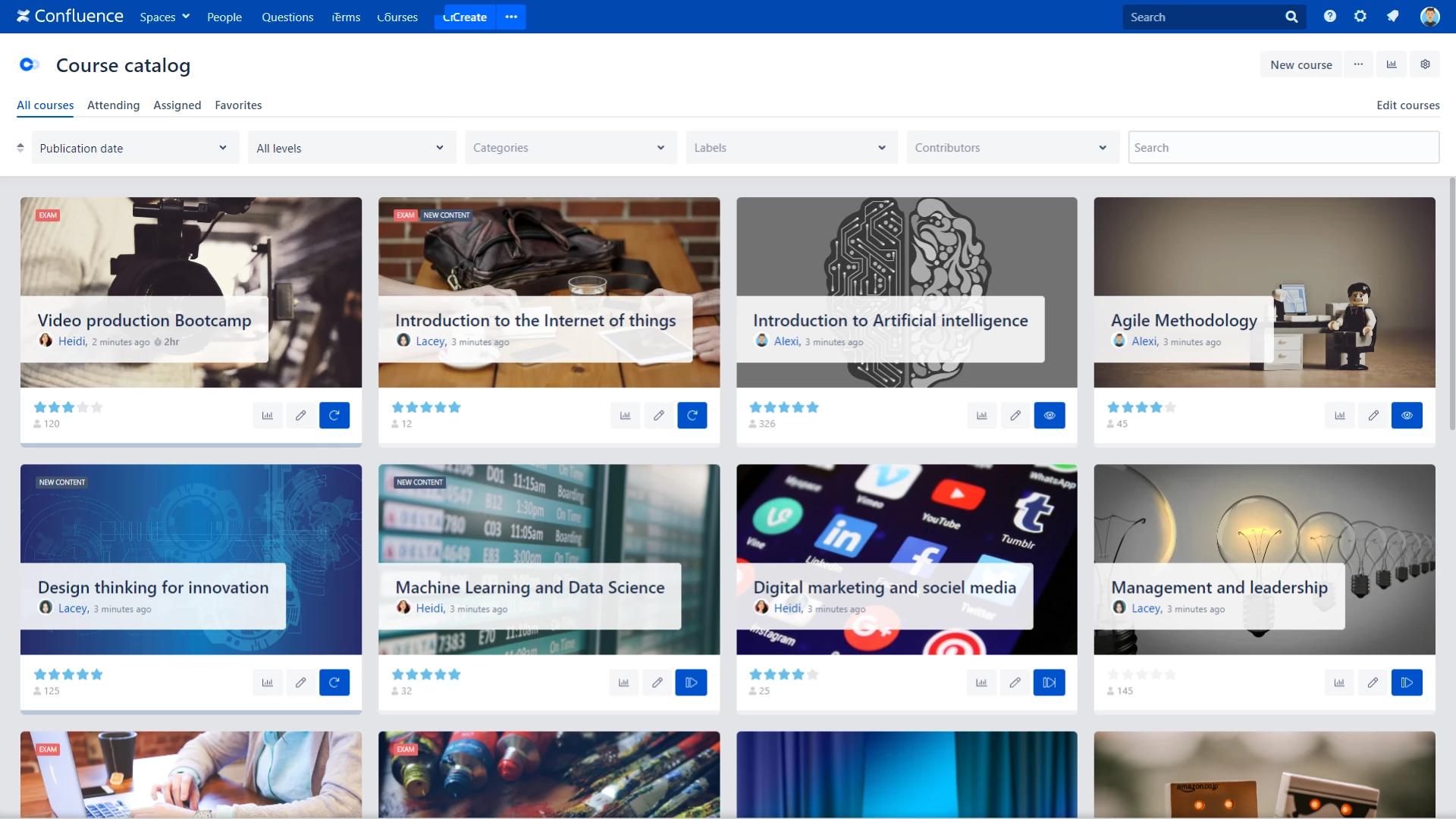This screenshot has height=819, width=1456.
Task: Open Alexi author link on Agile Methodology
Action: point(1144,341)
